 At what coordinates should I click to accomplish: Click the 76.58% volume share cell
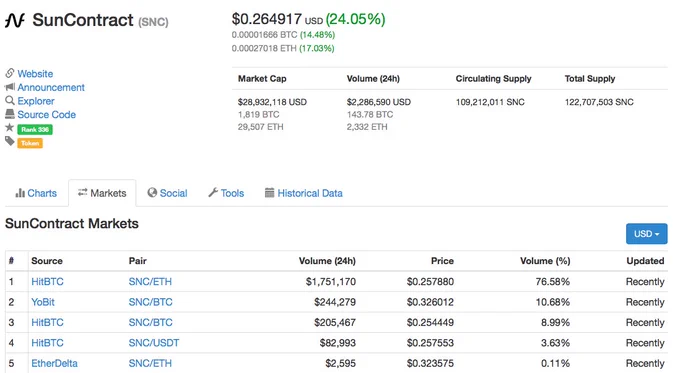552,281
